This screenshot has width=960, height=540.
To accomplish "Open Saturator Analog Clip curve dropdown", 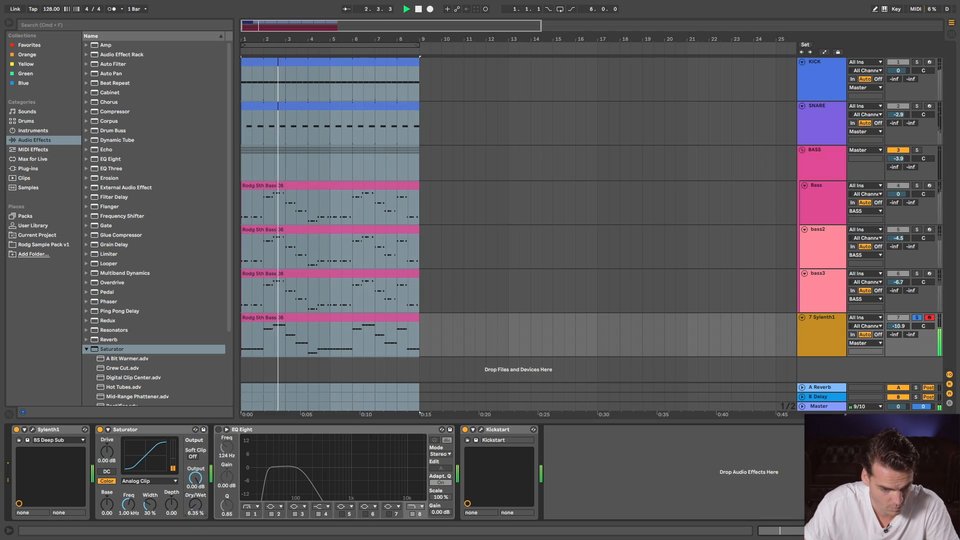I will coord(149,481).
